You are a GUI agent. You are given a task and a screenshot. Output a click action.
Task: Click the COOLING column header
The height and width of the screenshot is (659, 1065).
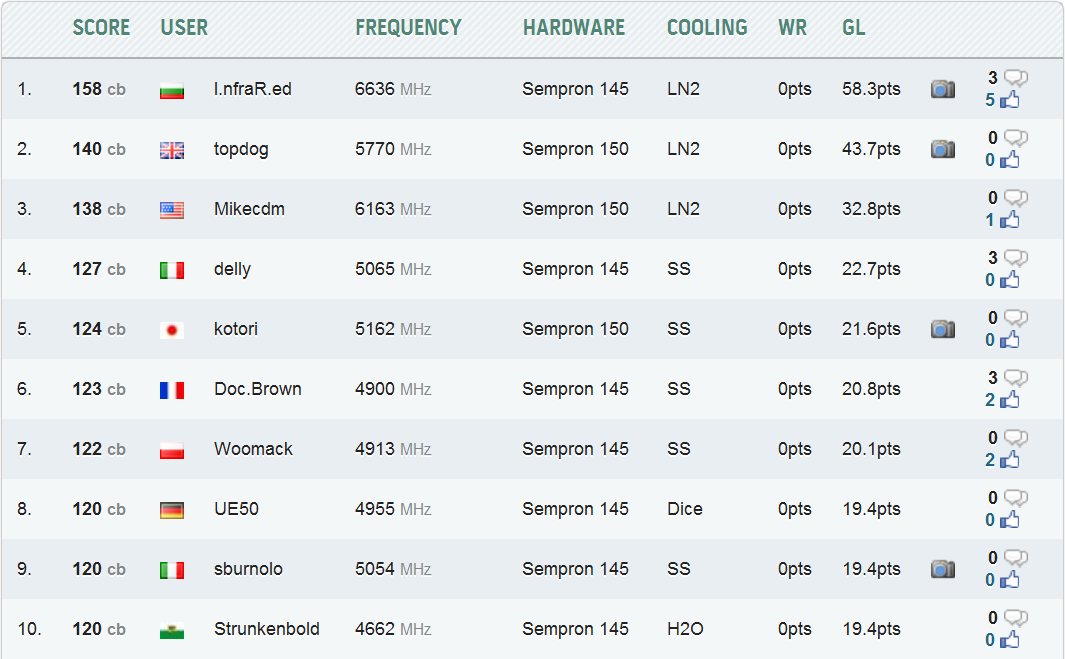pos(707,28)
